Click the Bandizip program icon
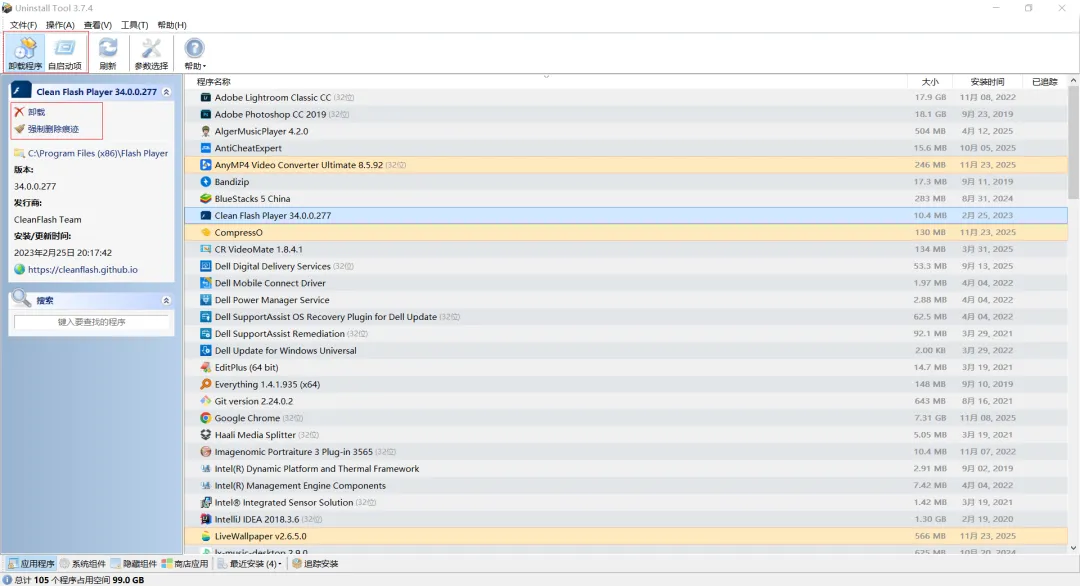The width and height of the screenshot is (1080, 586). tap(205, 182)
